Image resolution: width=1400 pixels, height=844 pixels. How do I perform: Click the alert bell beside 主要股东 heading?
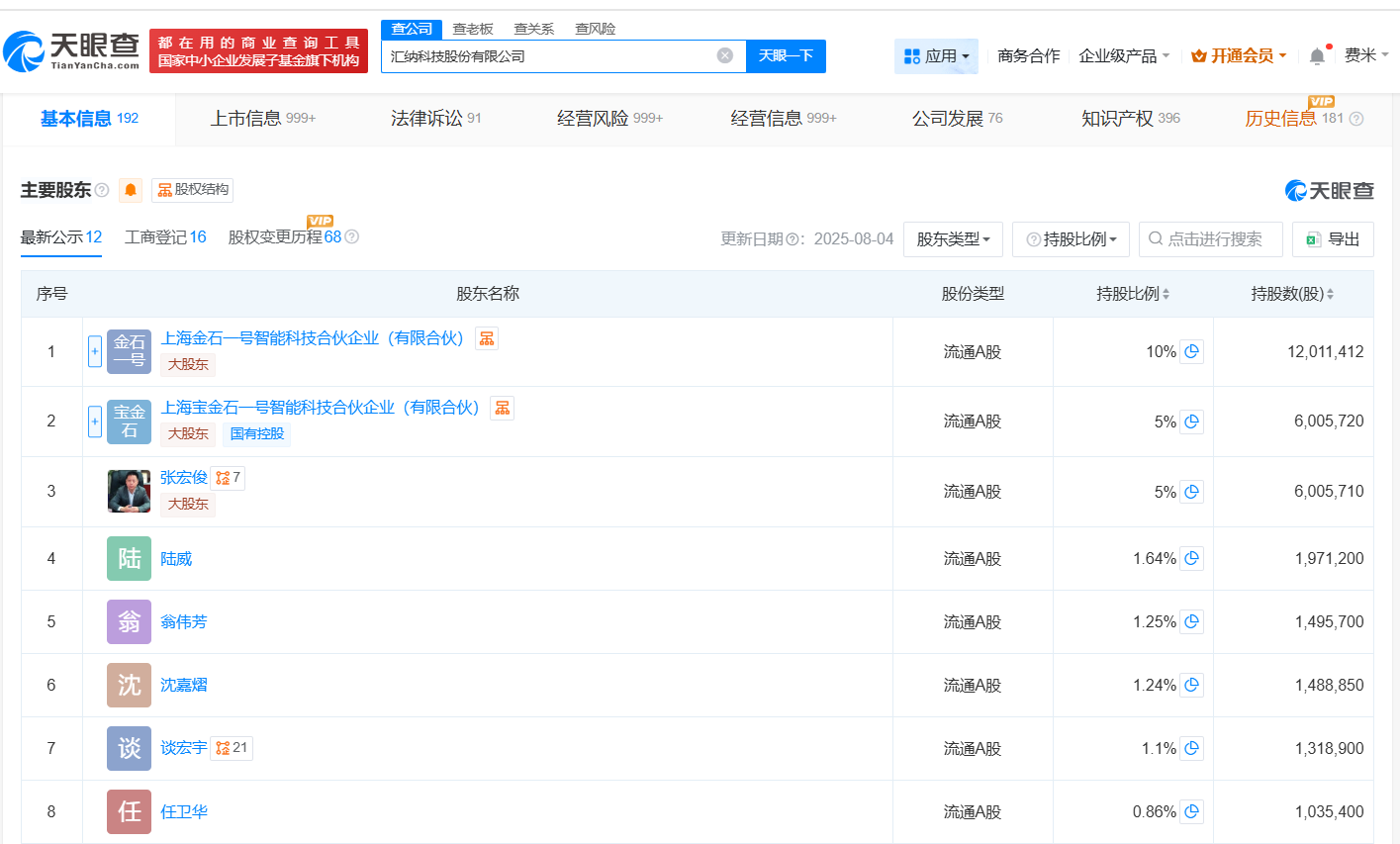click(131, 190)
